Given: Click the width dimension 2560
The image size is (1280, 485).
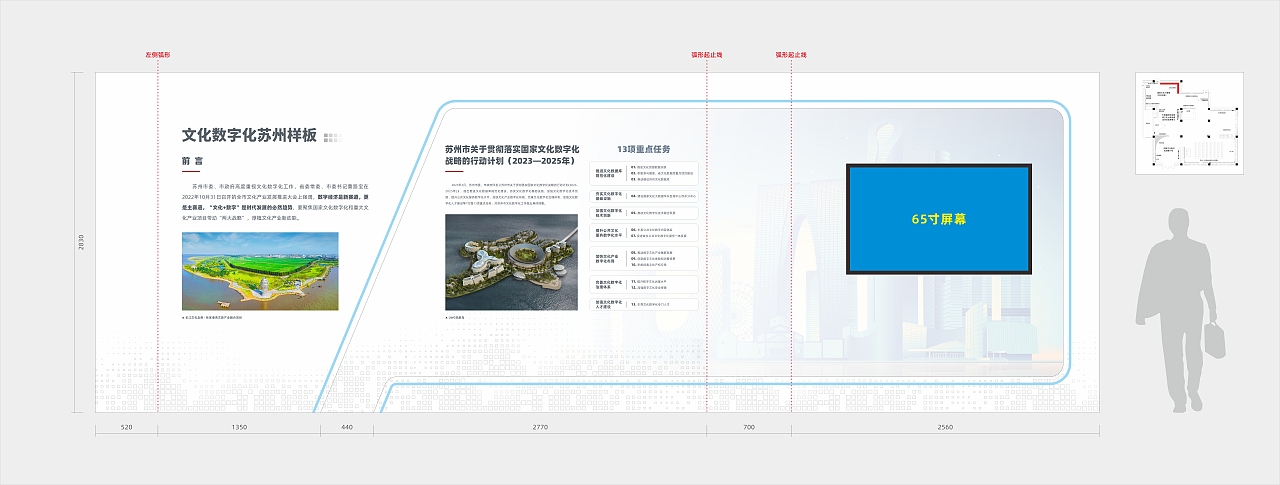Looking at the screenshot, I should (x=945, y=428).
